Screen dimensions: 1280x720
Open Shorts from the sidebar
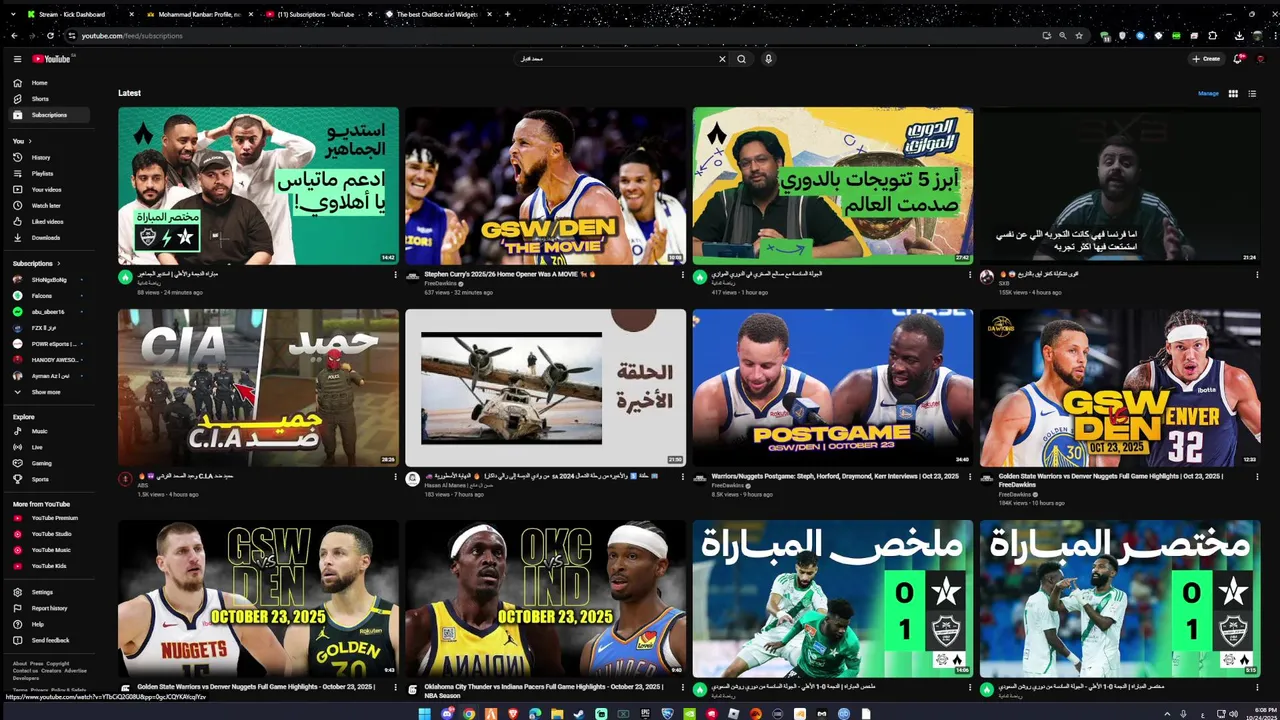point(50,99)
